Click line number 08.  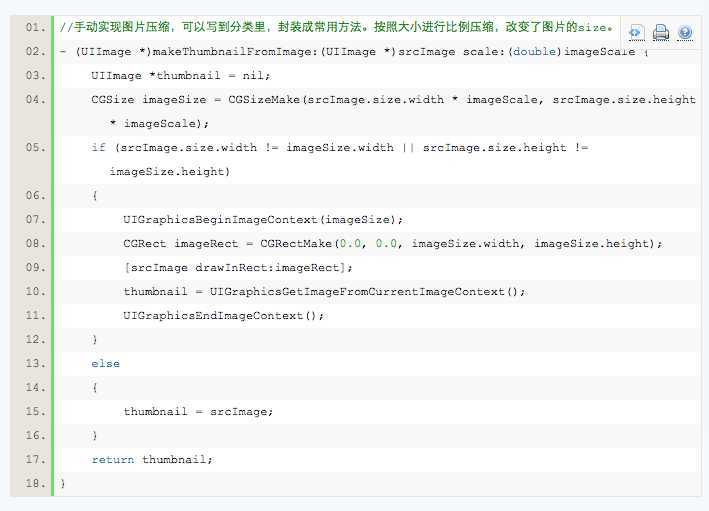(x=35, y=243)
